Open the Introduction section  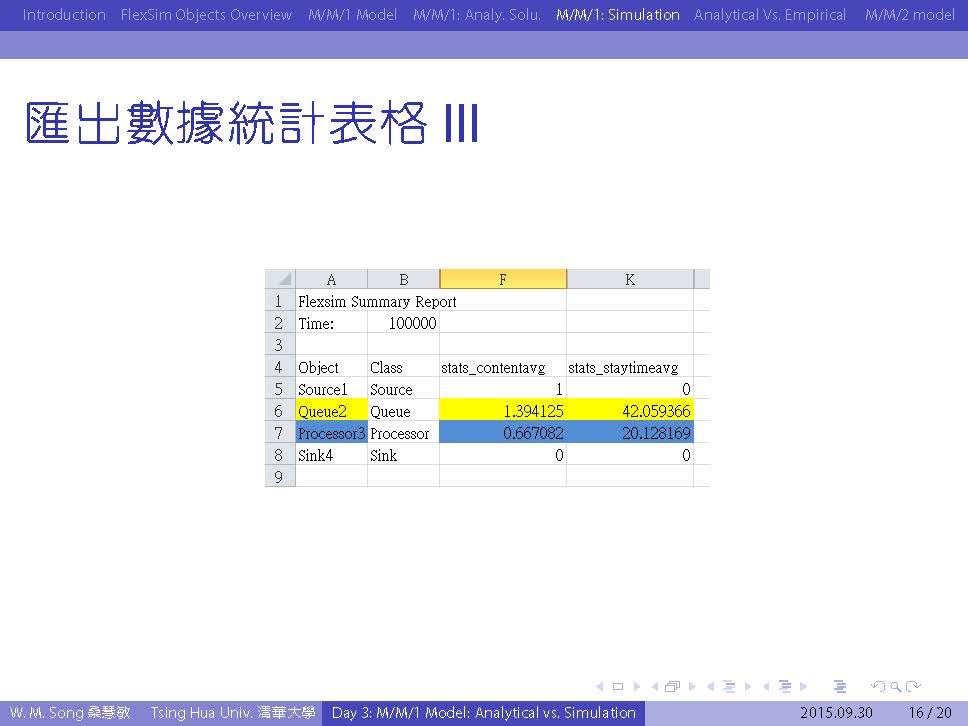[64, 15]
